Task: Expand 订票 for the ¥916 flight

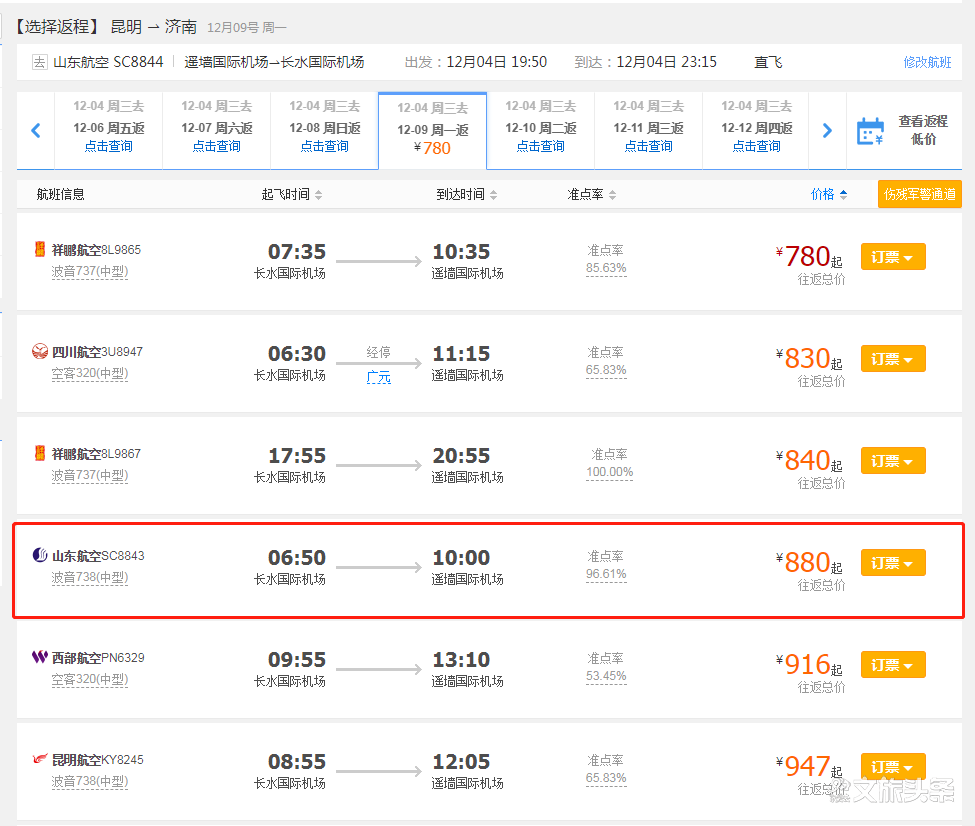Action: [x=893, y=665]
